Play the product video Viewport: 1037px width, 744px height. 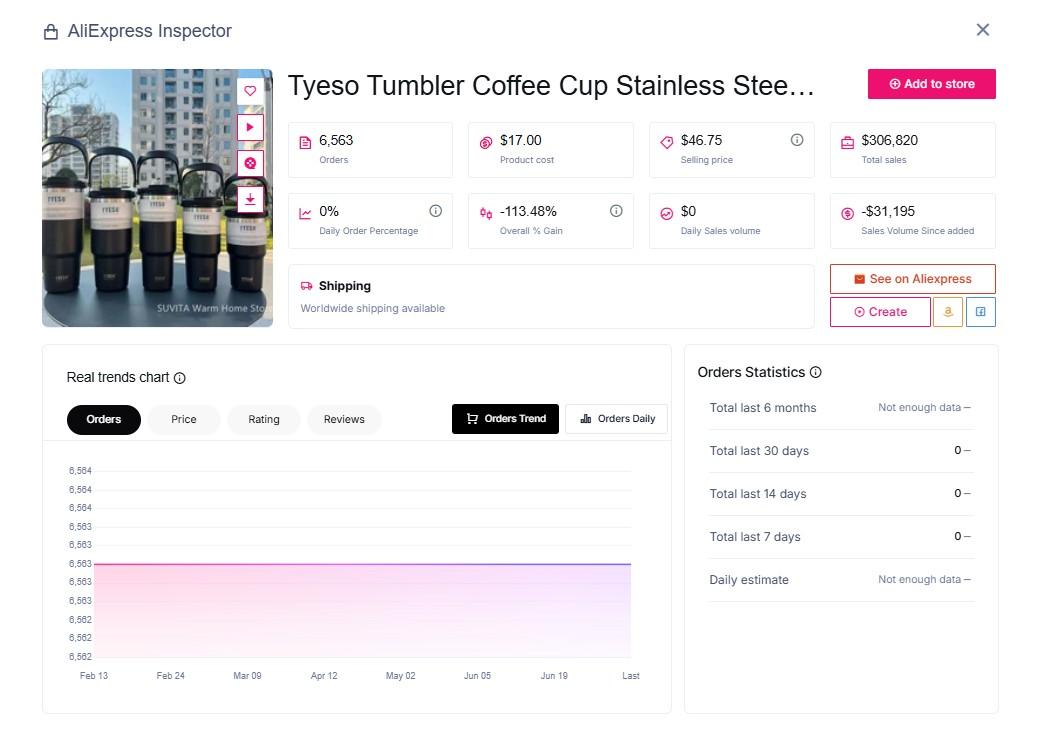250,127
